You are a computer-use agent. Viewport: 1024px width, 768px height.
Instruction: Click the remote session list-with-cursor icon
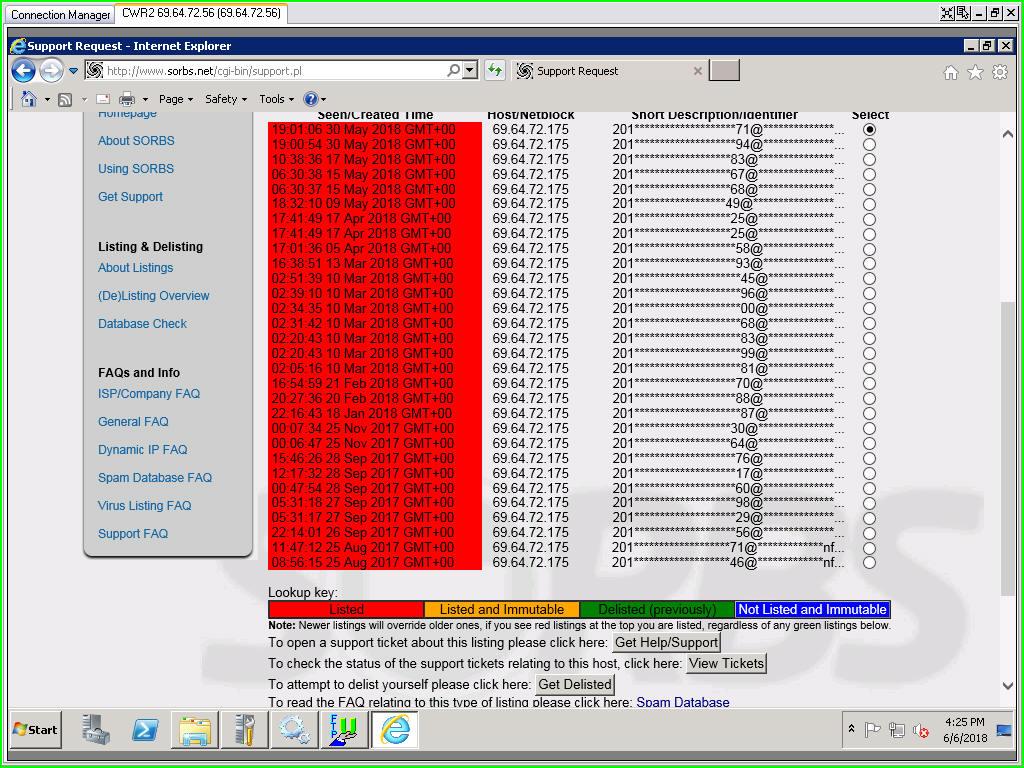(x=963, y=13)
